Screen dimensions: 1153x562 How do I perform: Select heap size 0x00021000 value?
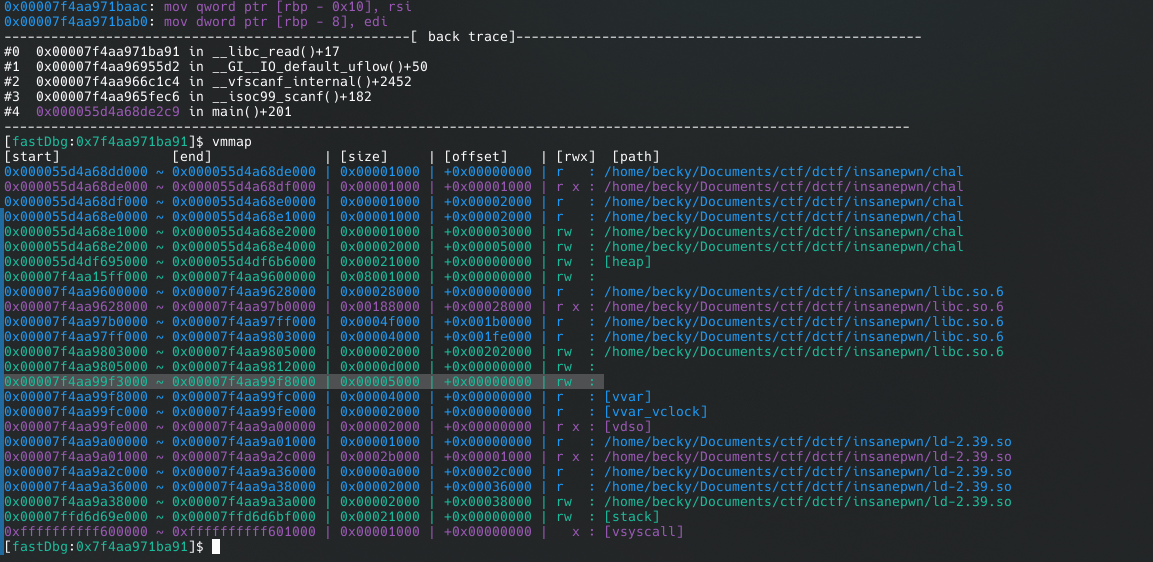coord(379,261)
